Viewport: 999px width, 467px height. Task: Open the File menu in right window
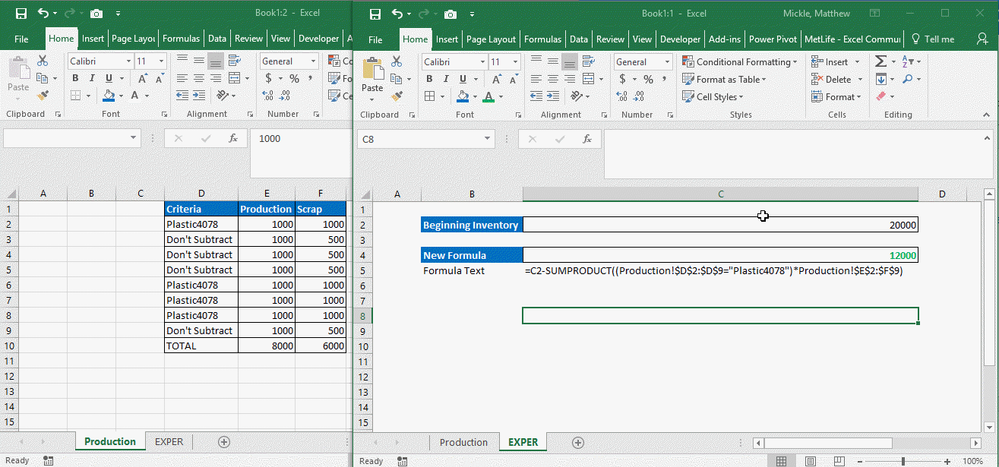click(x=376, y=39)
